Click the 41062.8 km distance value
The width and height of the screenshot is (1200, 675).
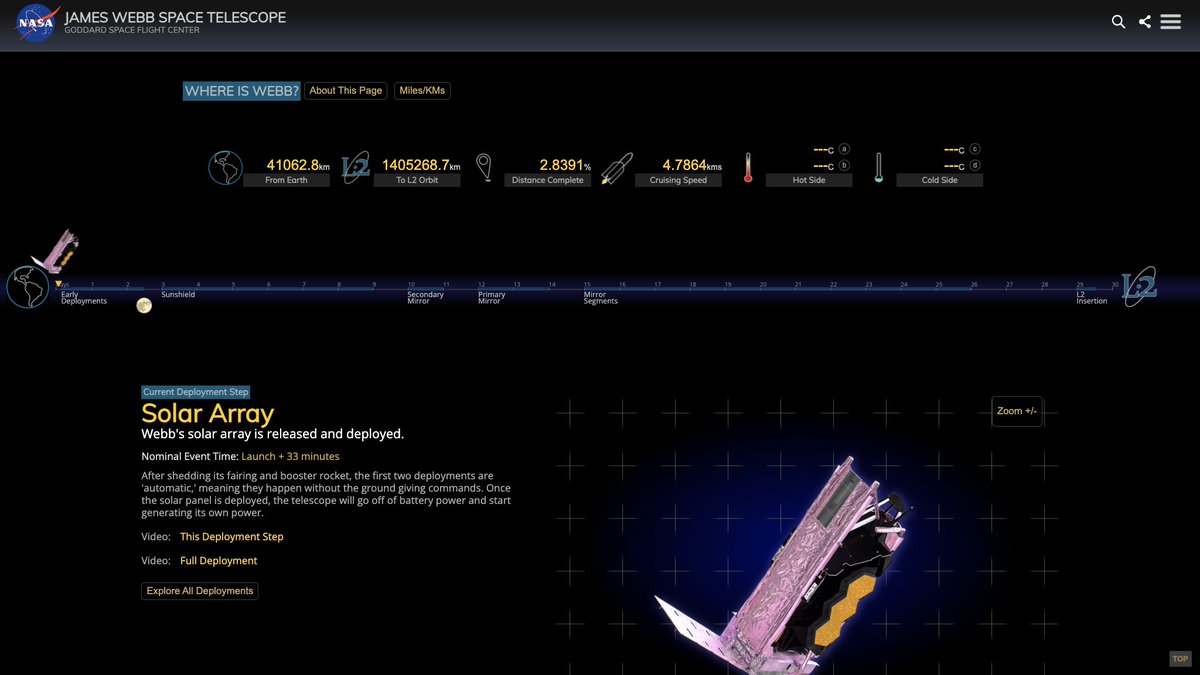click(298, 165)
